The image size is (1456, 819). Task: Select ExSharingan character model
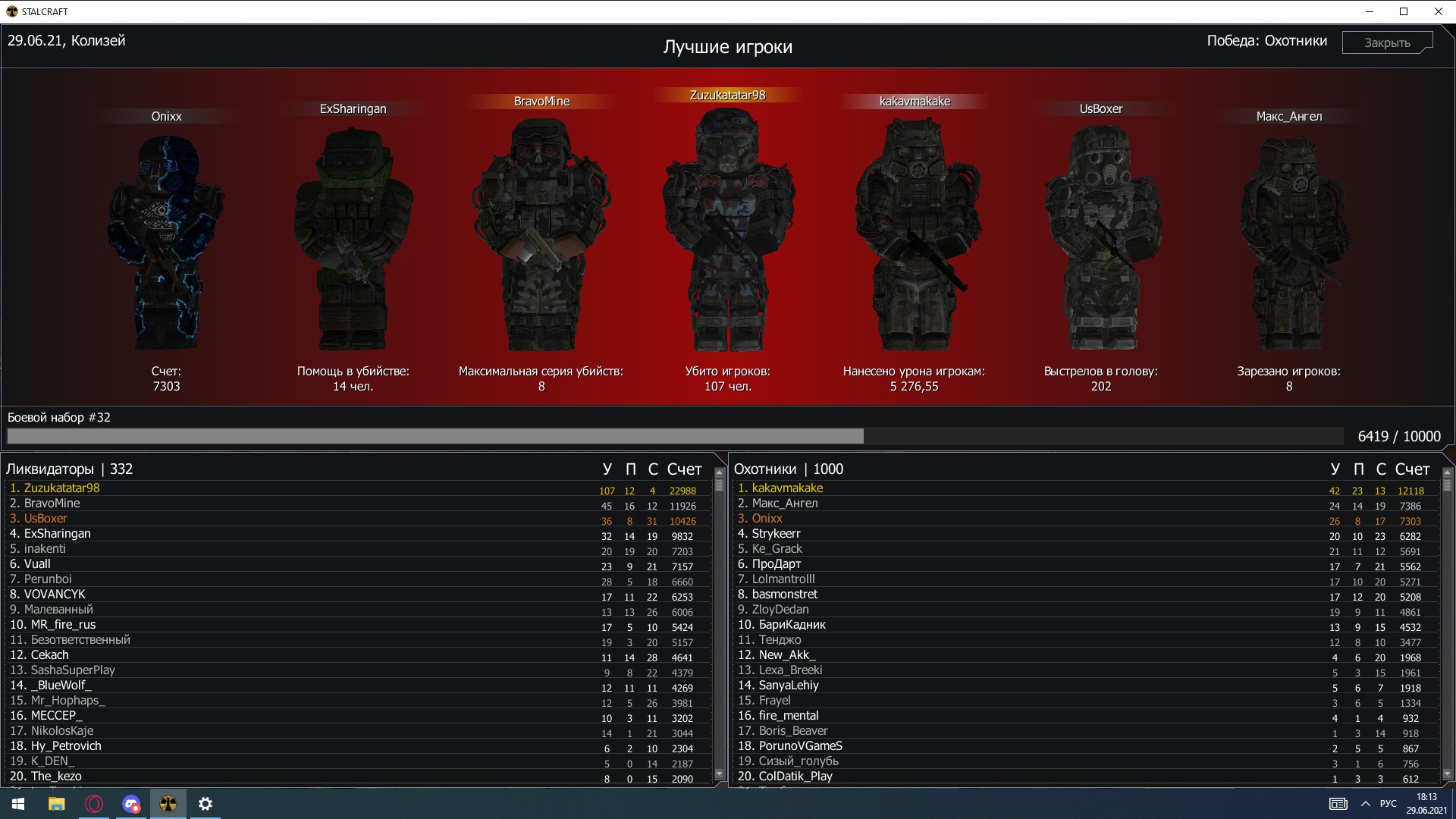pos(353,239)
